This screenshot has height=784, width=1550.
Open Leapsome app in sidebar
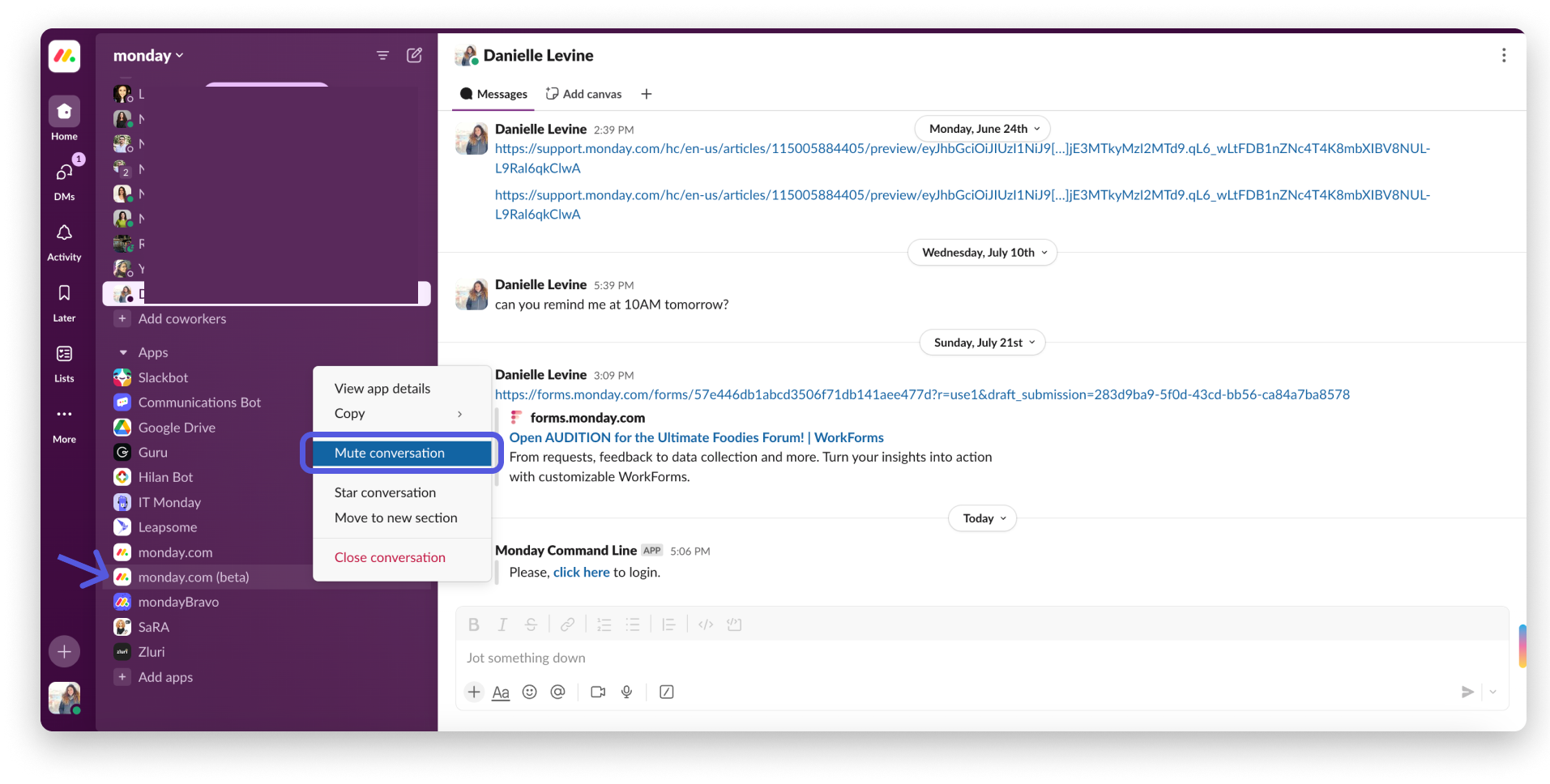[x=168, y=527]
